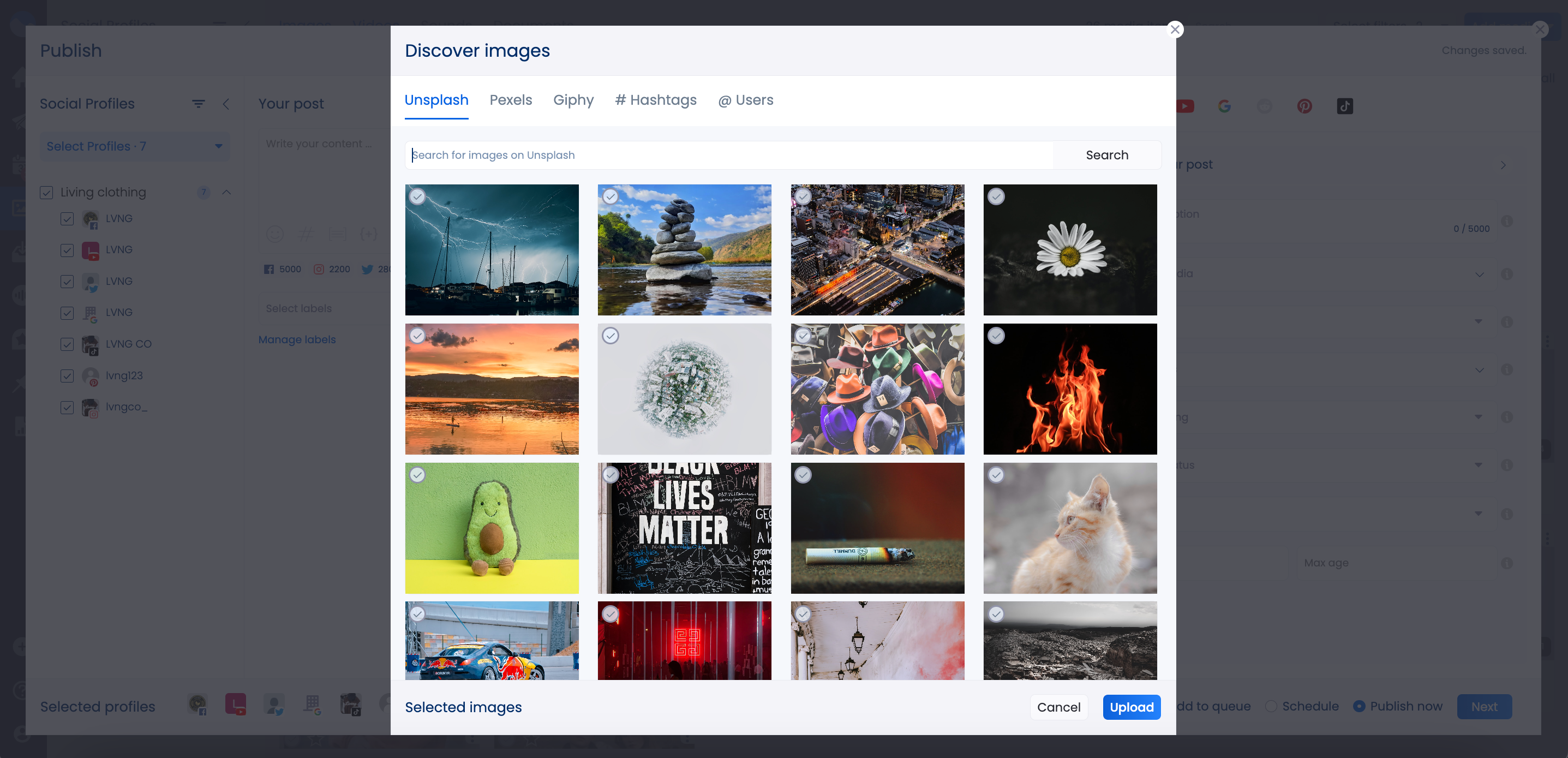
Task: Select the Unsplash tab
Action: 436,100
